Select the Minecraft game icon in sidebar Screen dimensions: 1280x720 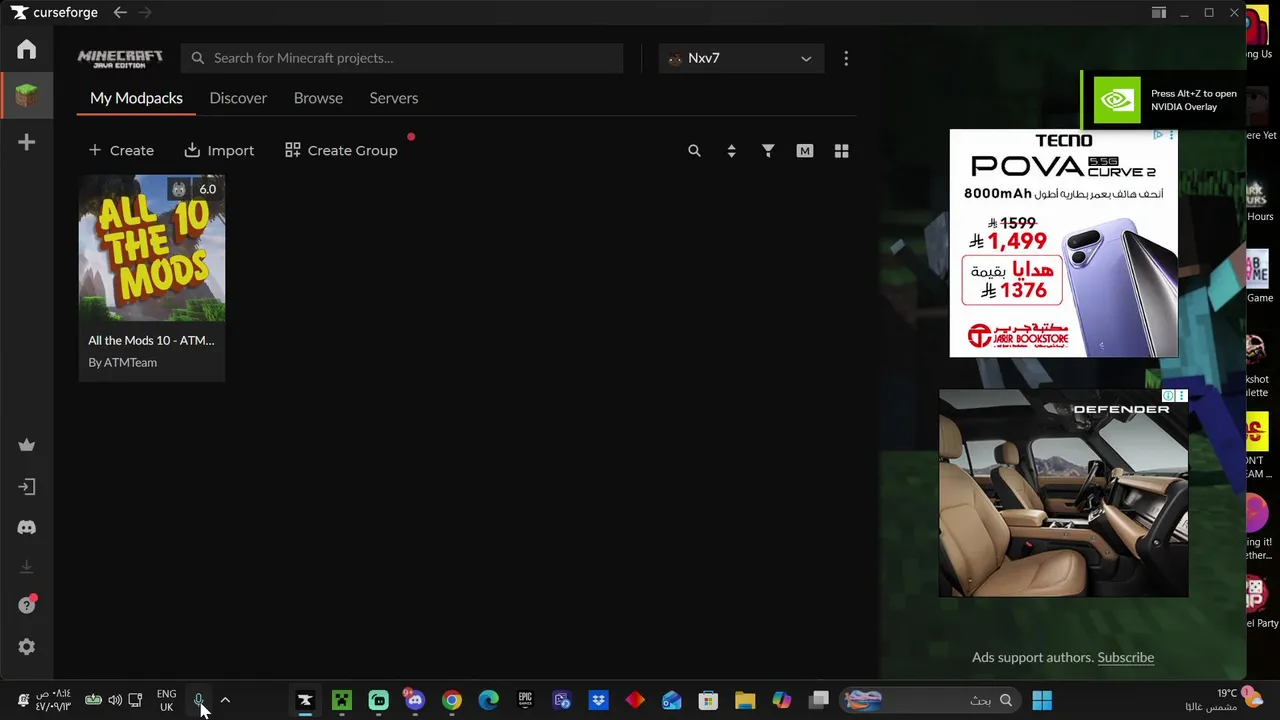(x=27, y=96)
